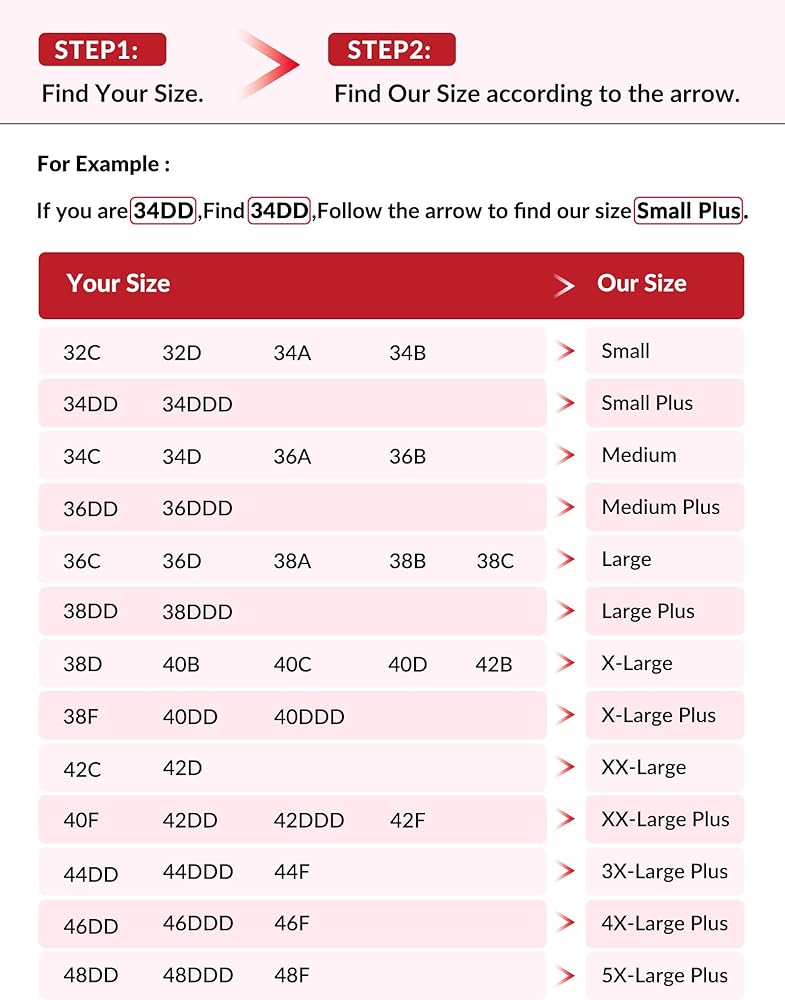
Task: Click the 'Our Size' column header
Action: pyautogui.click(x=641, y=284)
